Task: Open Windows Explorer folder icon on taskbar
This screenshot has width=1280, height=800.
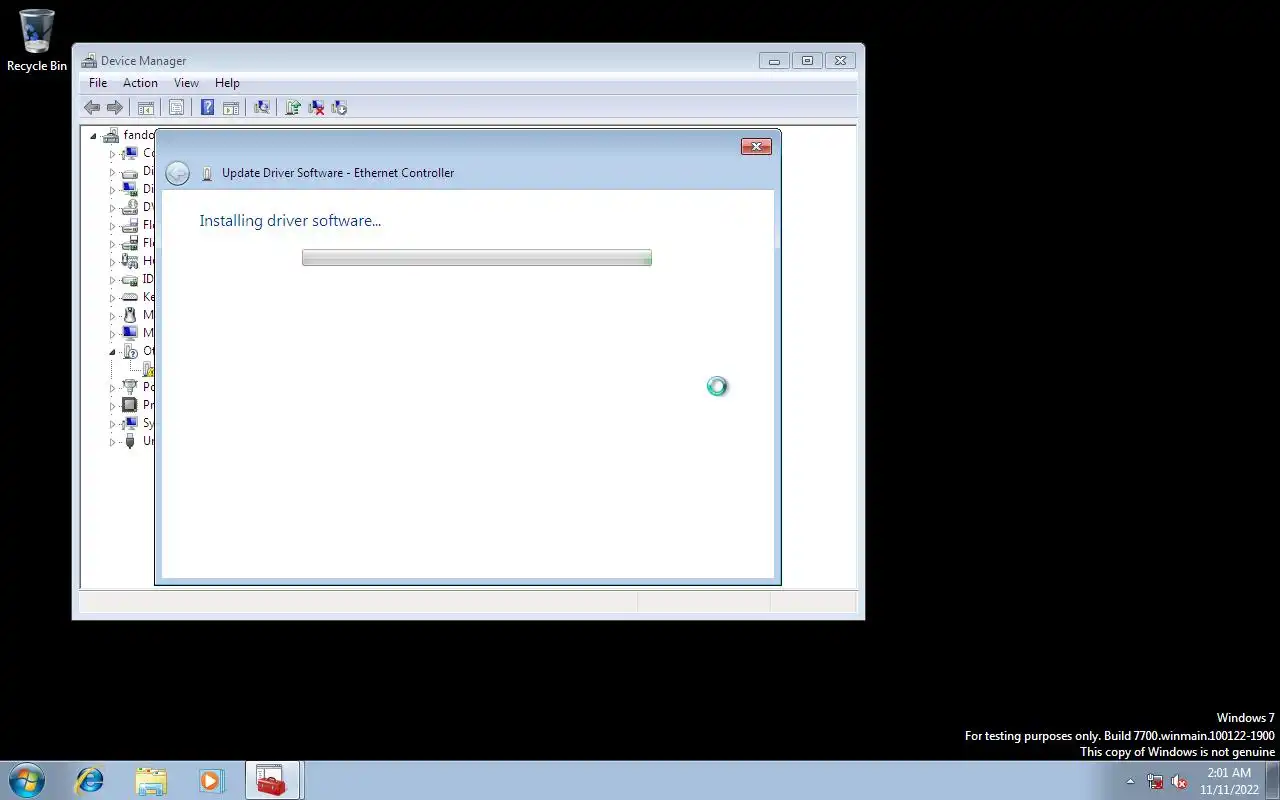Action: click(151, 780)
